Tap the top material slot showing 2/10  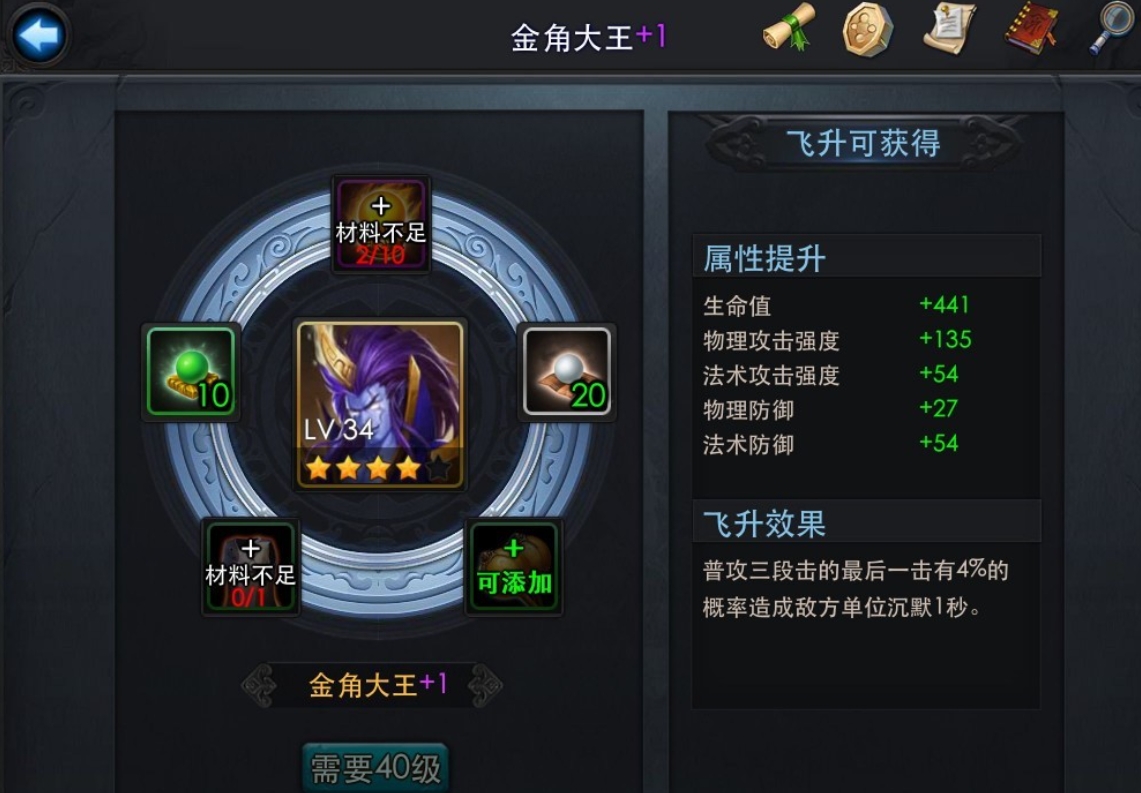point(381,224)
